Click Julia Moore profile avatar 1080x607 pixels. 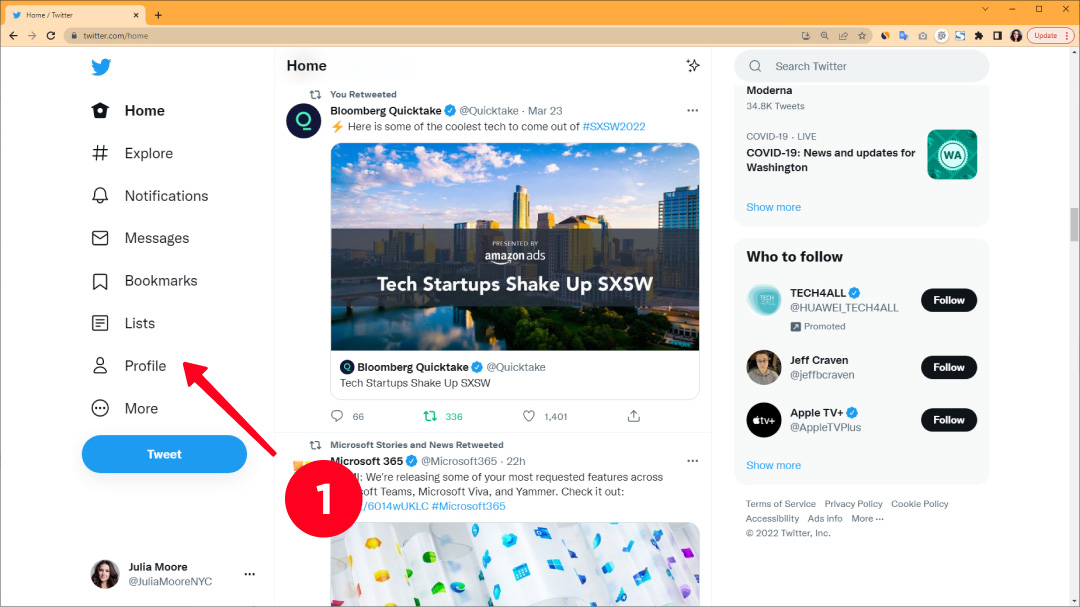coord(105,574)
